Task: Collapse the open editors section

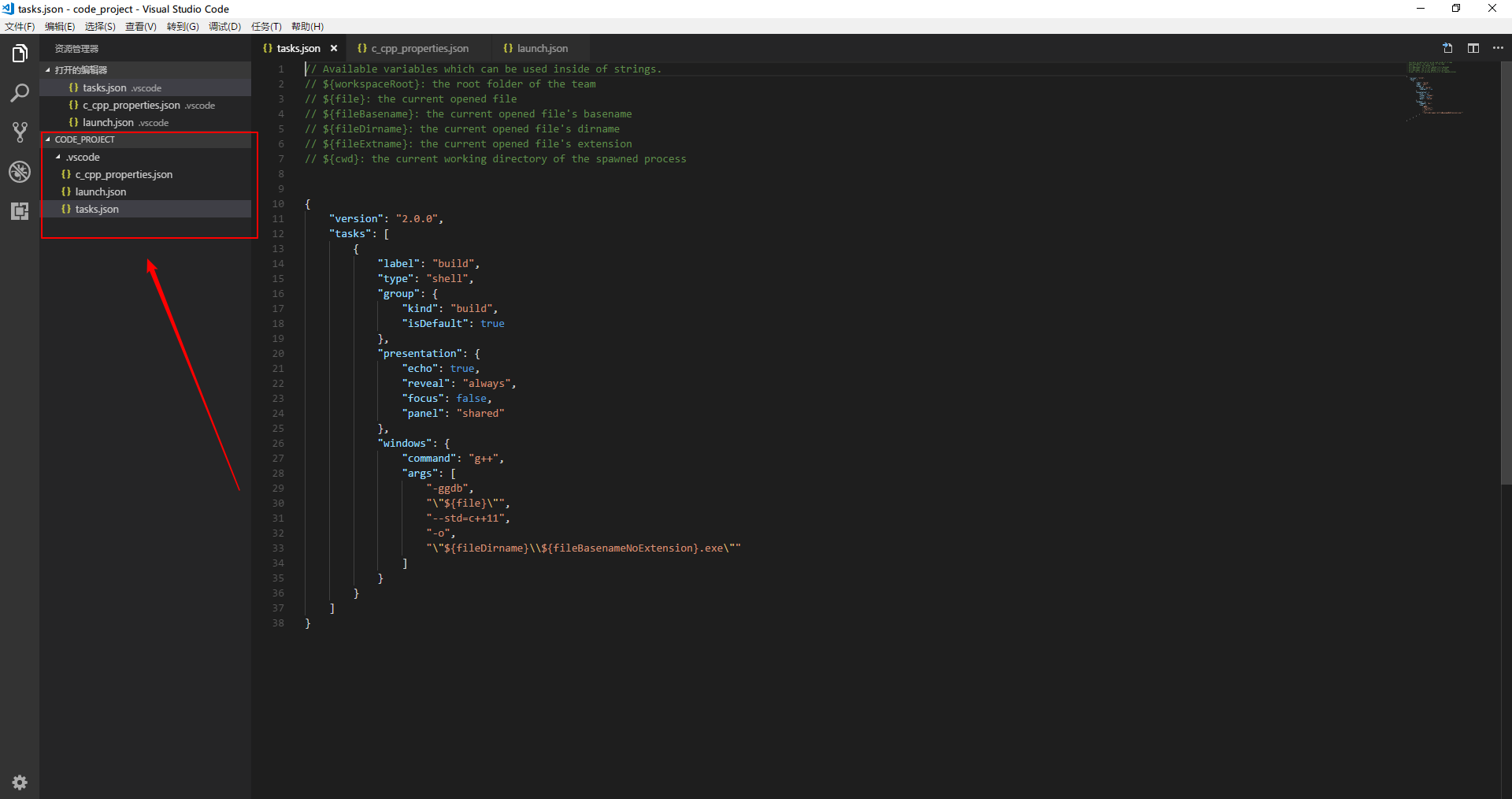Action: [x=80, y=70]
